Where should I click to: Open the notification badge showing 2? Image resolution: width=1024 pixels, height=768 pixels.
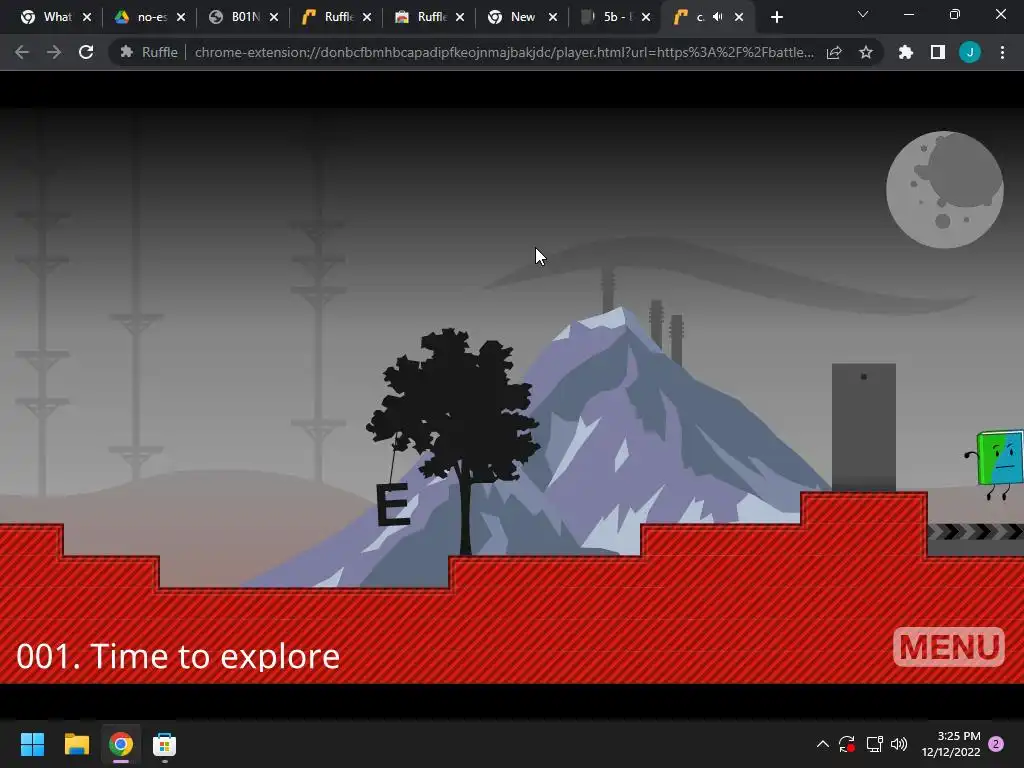click(x=996, y=744)
